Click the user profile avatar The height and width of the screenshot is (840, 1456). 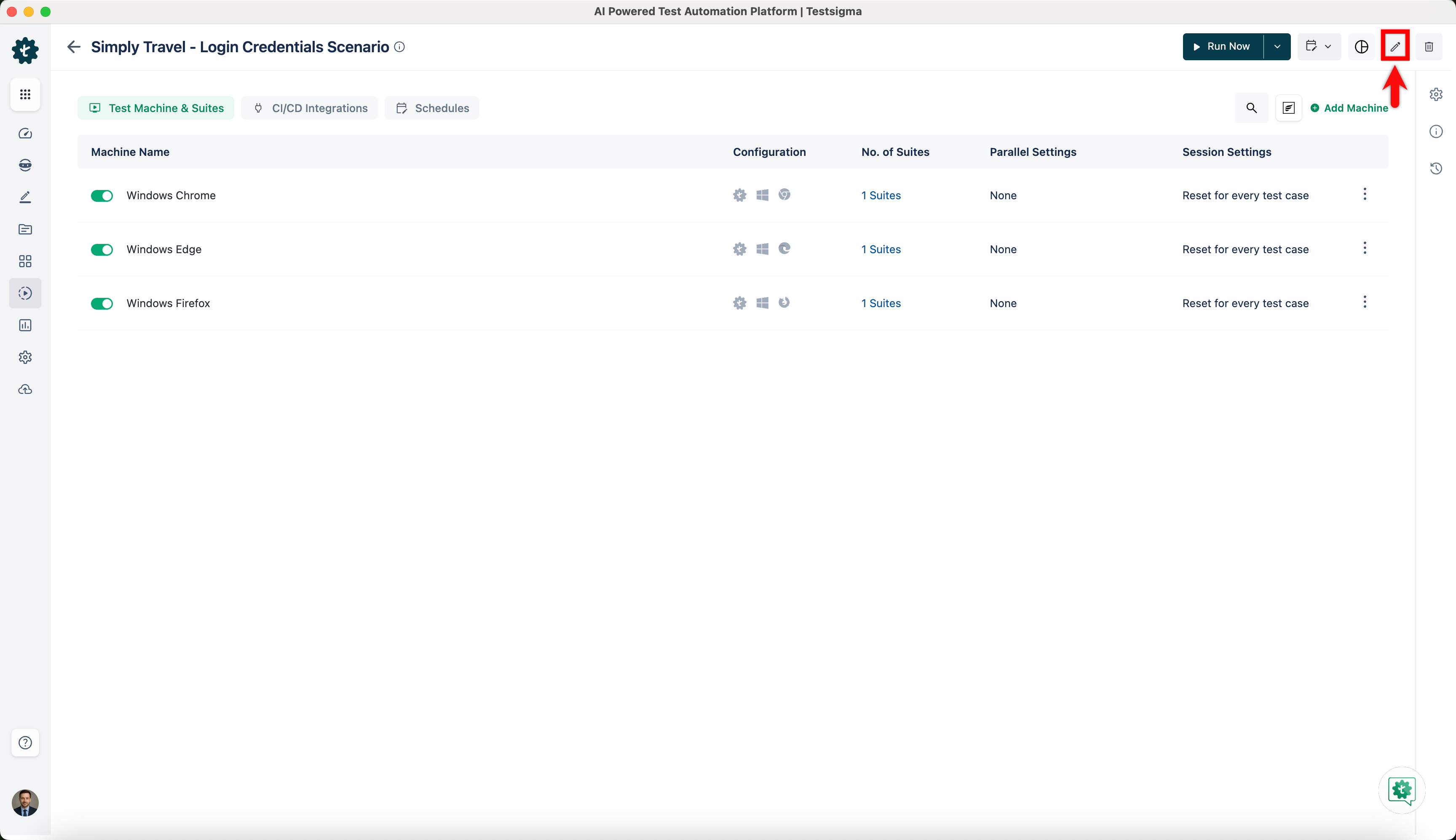[25, 803]
